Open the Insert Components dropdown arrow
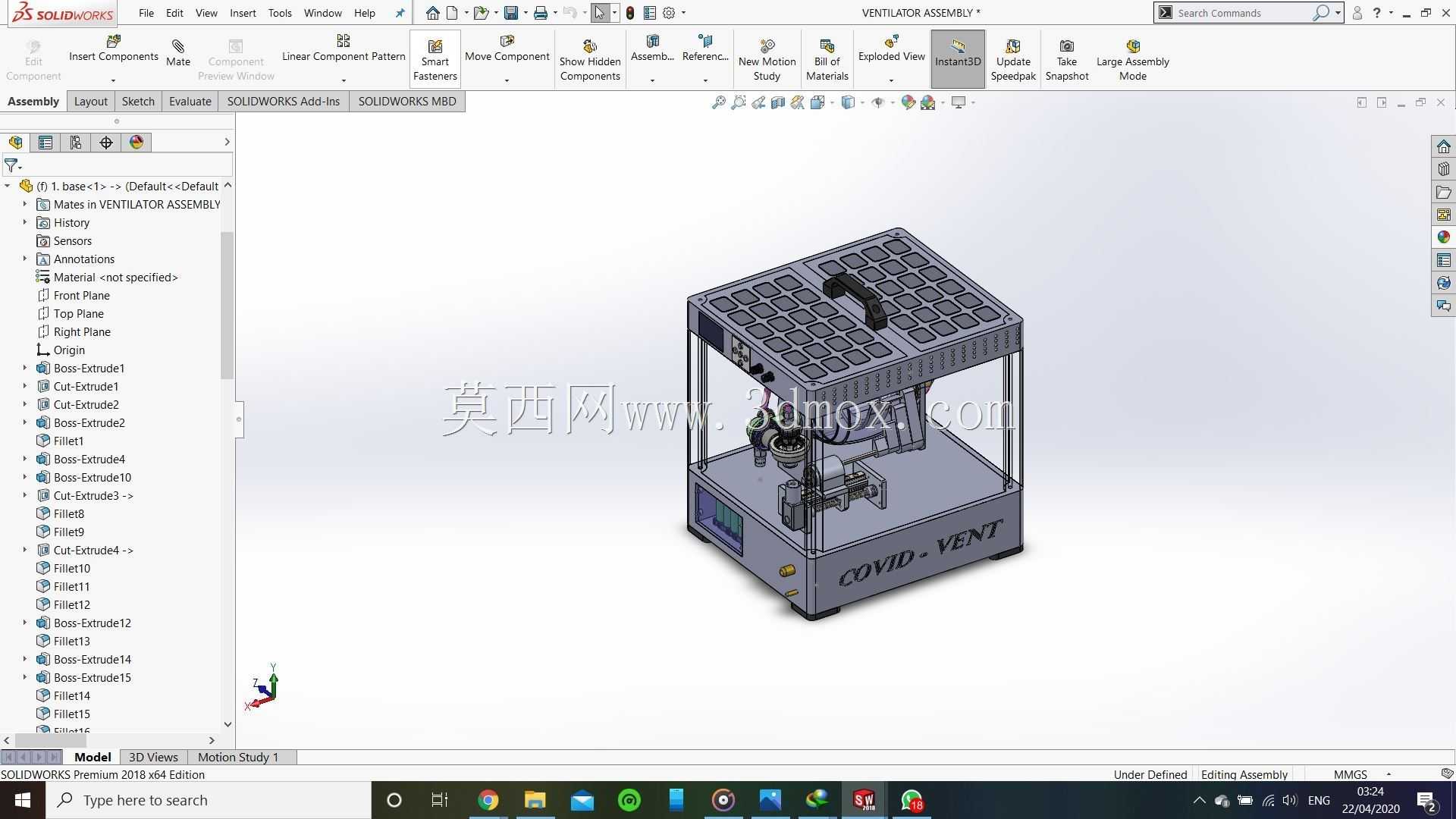 point(113,80)
